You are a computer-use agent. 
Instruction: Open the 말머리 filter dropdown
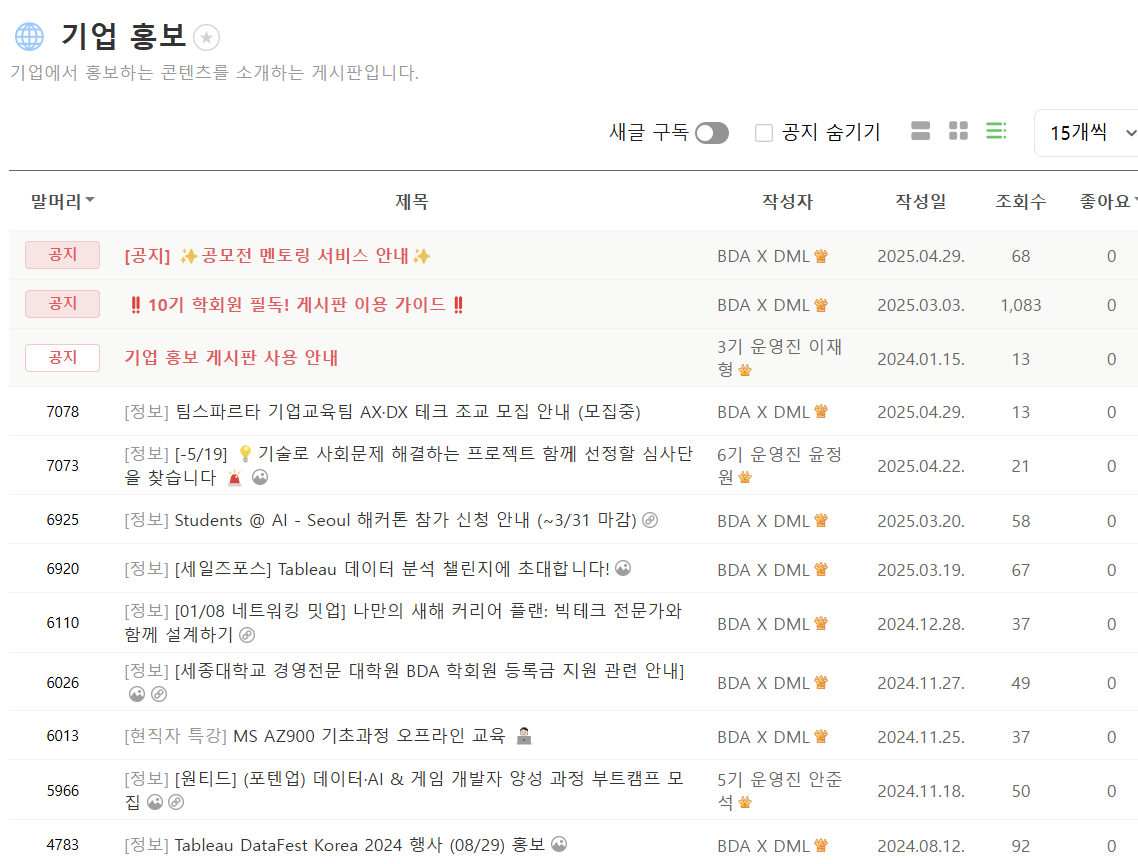pos(62,201)
